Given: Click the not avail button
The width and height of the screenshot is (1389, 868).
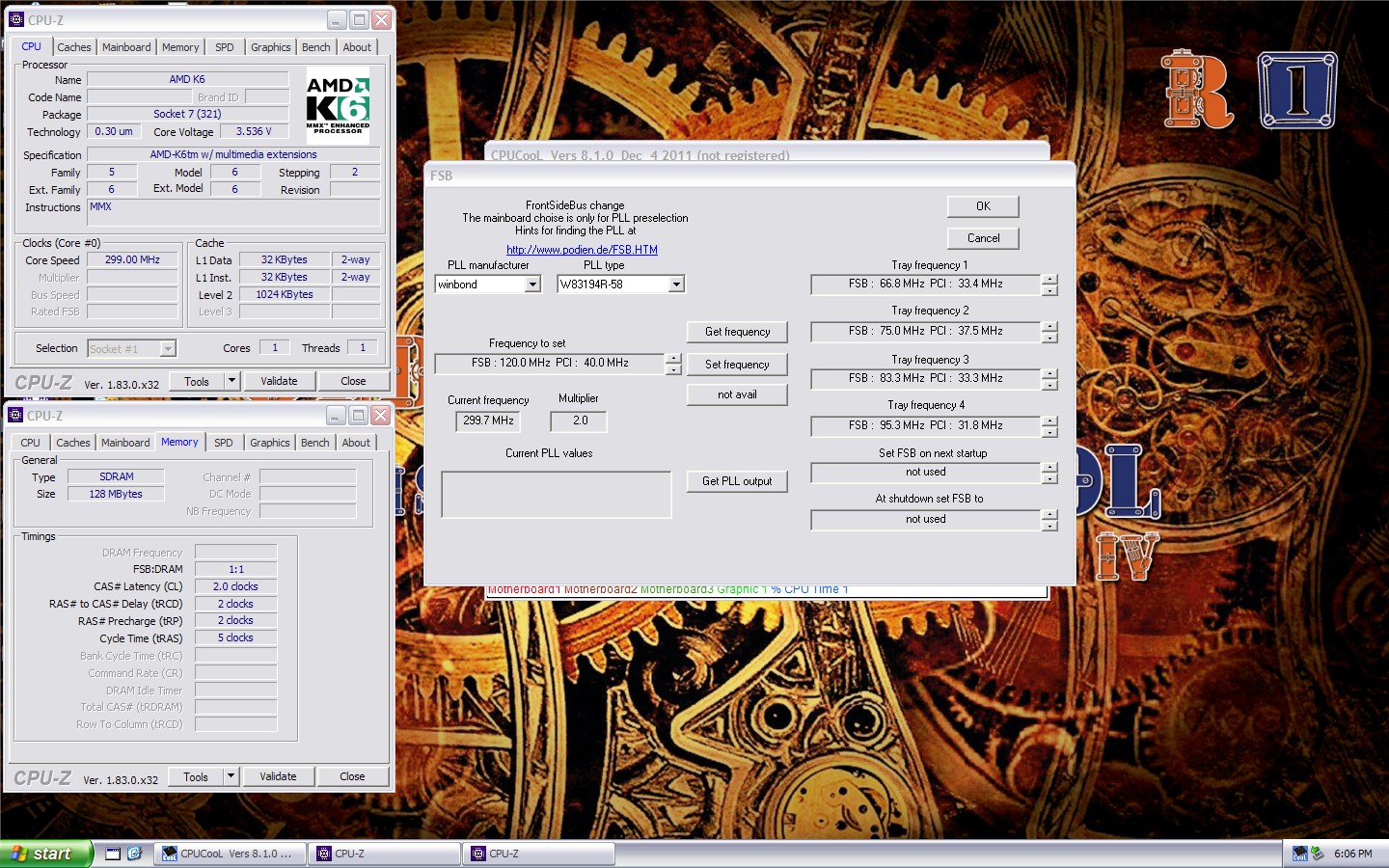Looking at the screenshot, I should [x=737, y=394].
